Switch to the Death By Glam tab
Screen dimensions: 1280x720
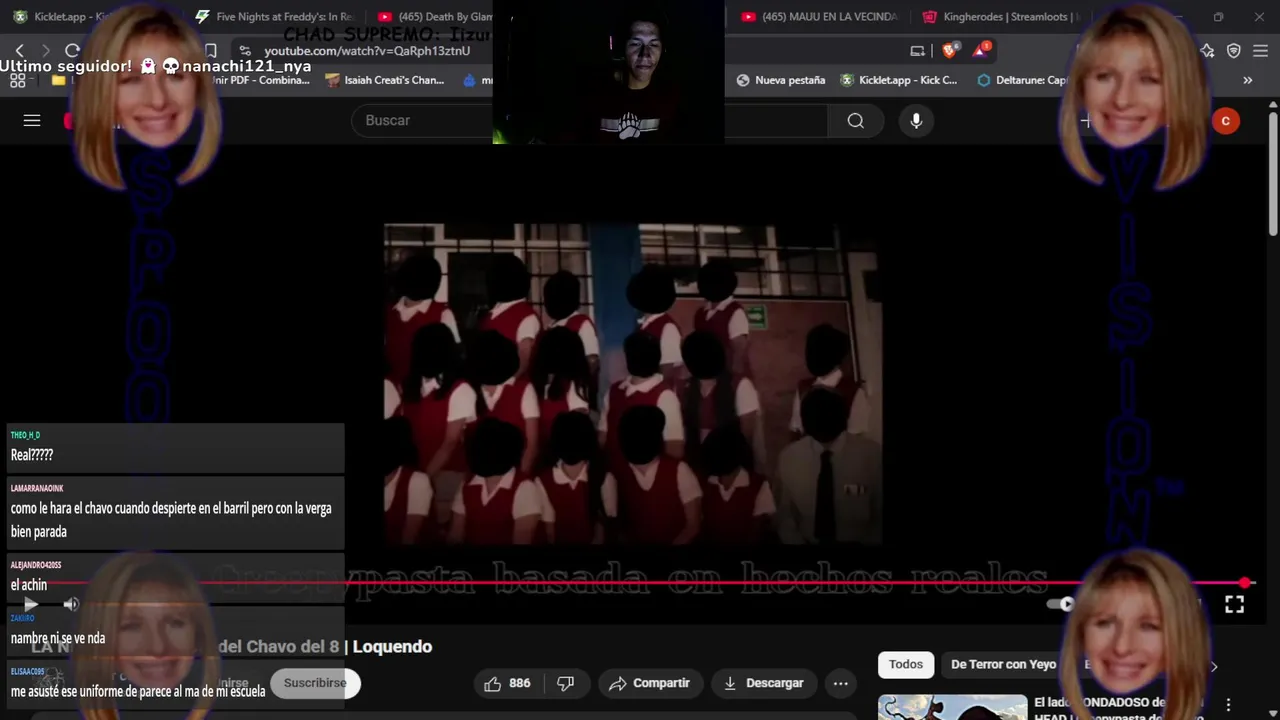pos(436,17)
